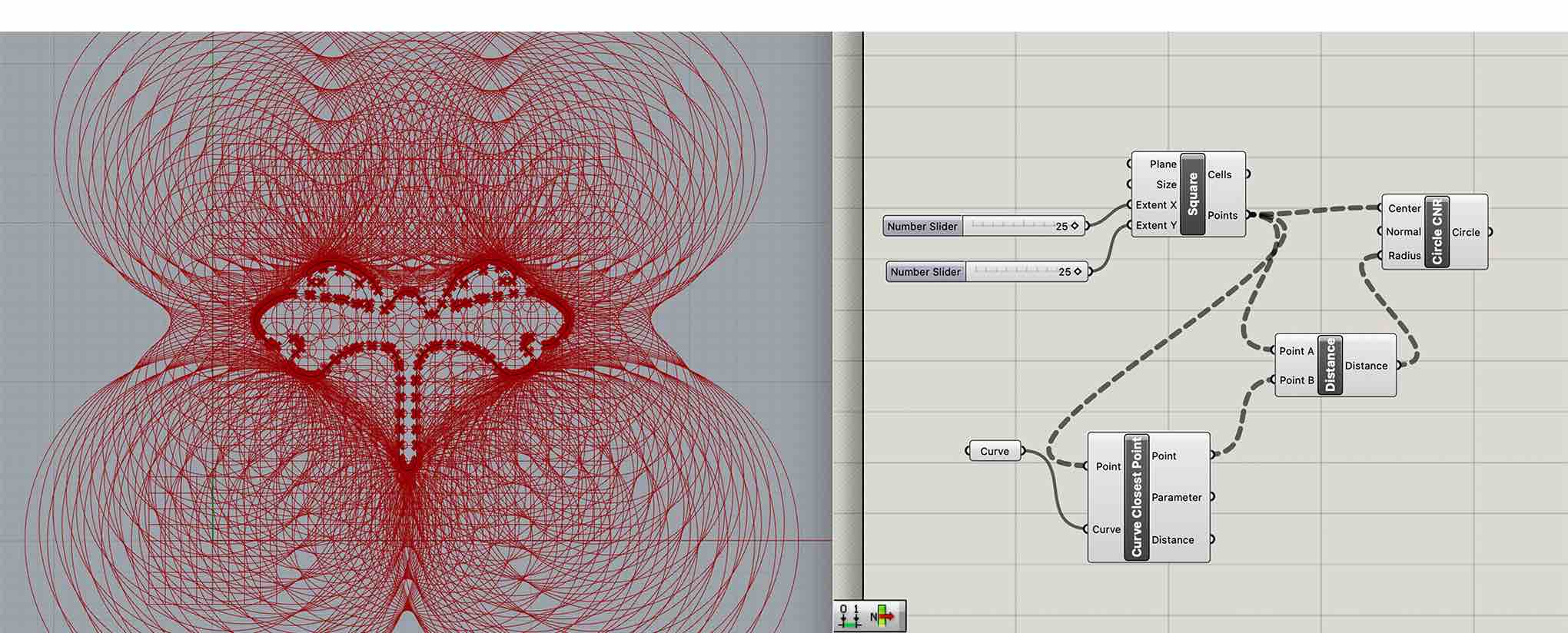Select the Curve Closest Point component title
The height and width of the screenshot is (633, 1568).
(x=1136, y=497)
